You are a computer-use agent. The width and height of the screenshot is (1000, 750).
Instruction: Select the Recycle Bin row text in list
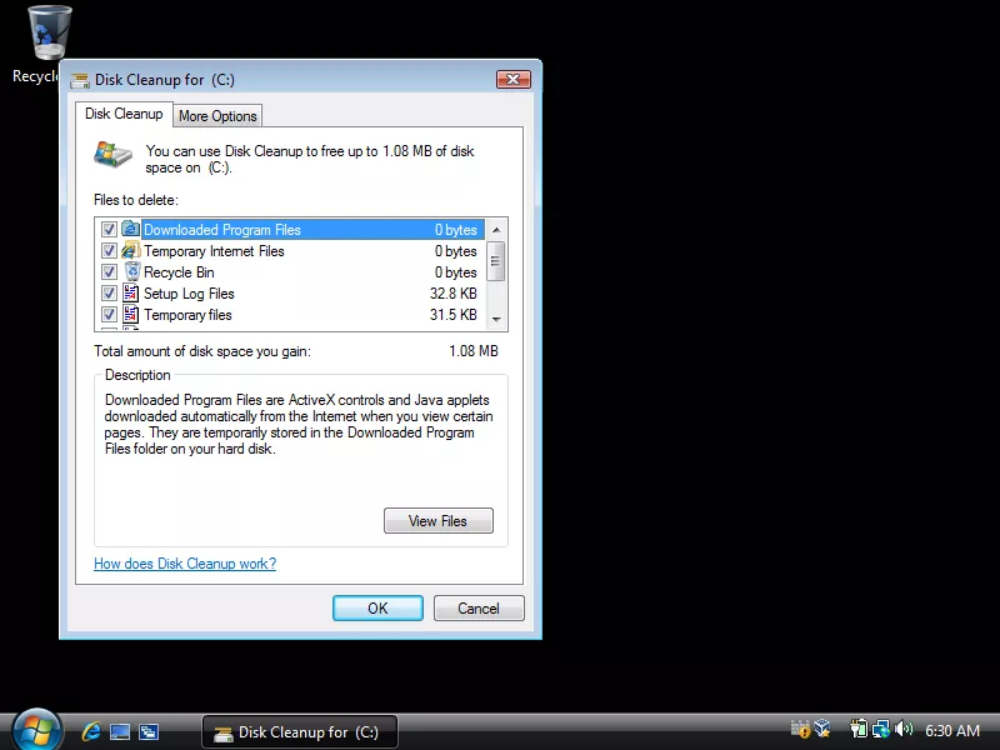(x=179, y=272)
